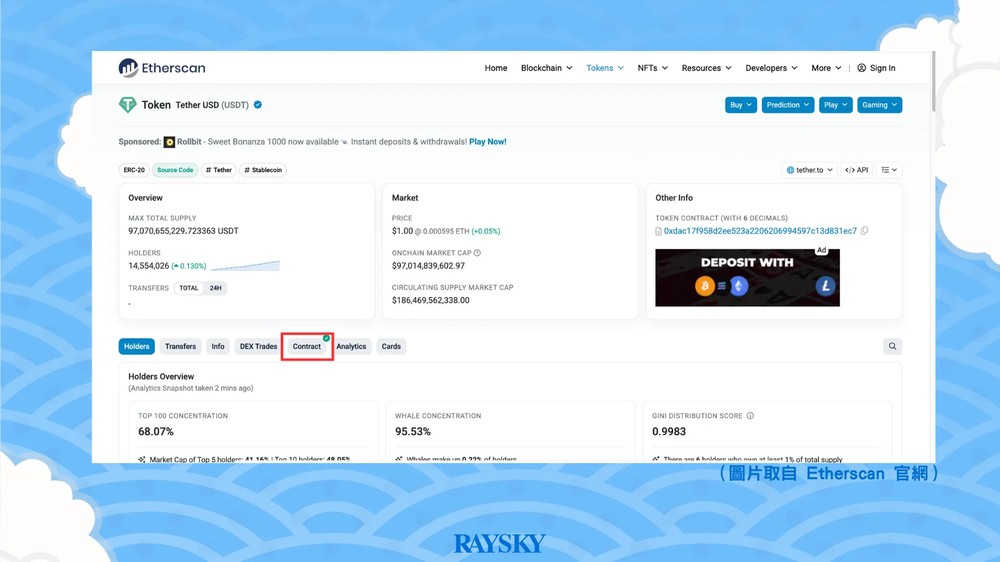Open the Play dropdown

click(x=835, y=105)
